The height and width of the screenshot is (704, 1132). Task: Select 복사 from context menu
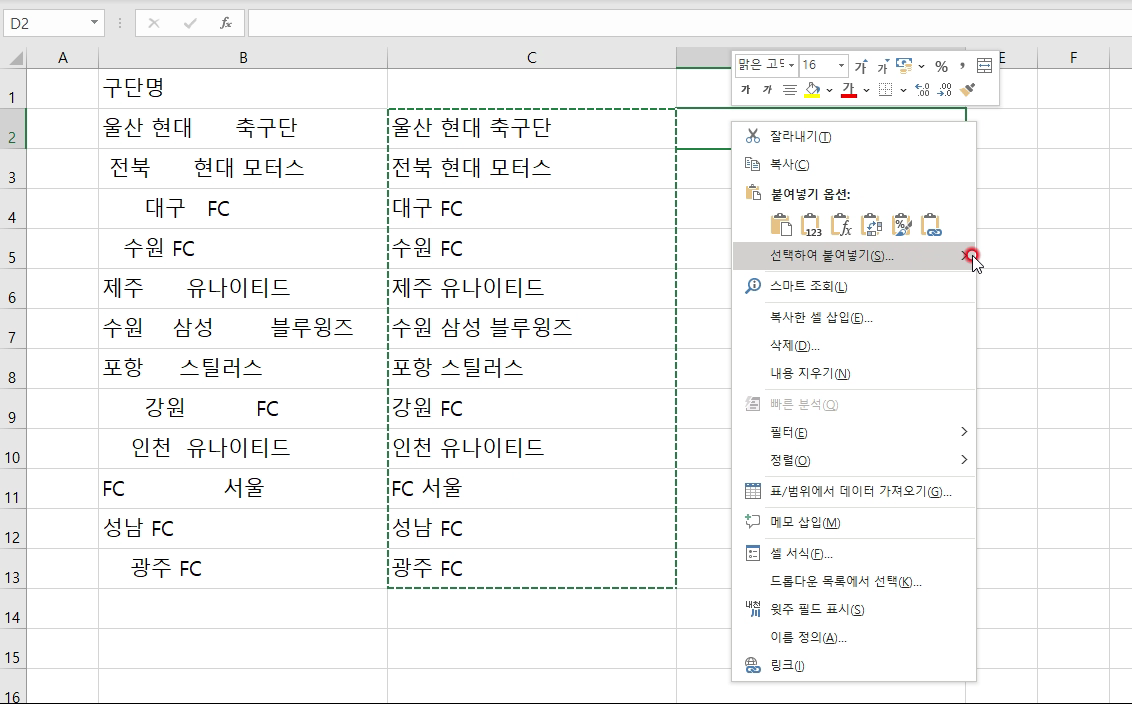[x=854, y=165]
